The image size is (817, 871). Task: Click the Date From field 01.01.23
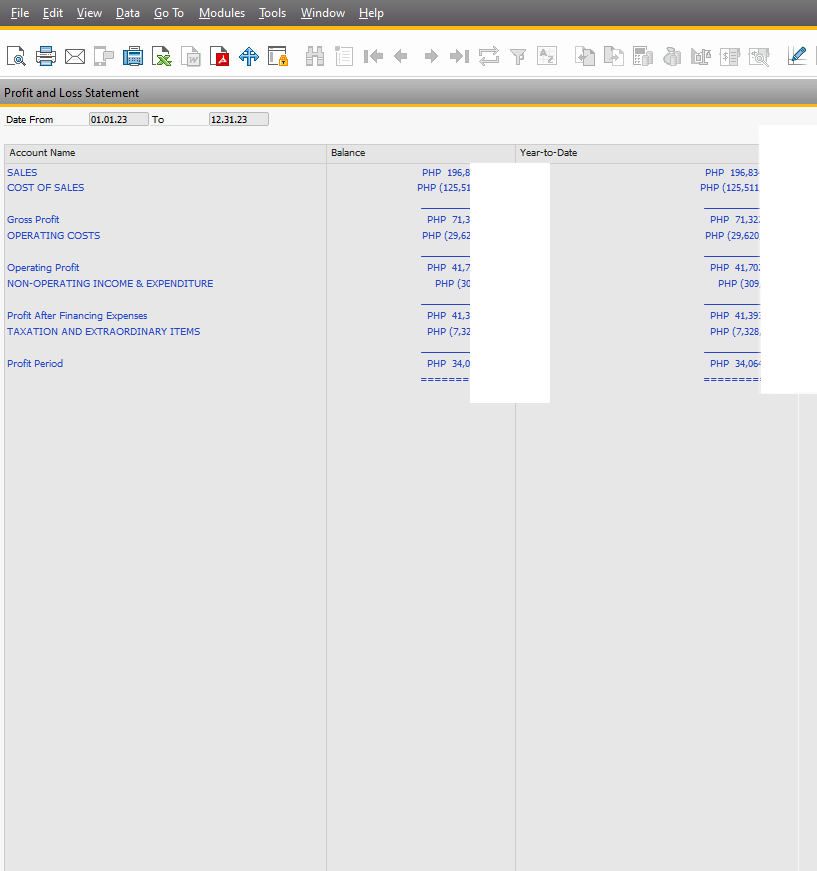click(119, 119)
